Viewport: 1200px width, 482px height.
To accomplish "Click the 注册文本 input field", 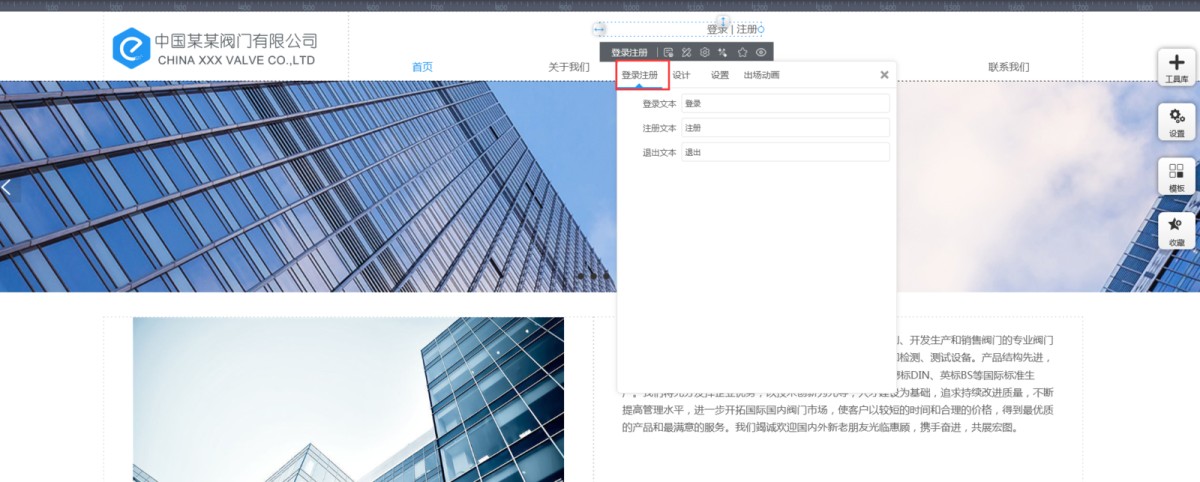I will click(x=785, y=128).
